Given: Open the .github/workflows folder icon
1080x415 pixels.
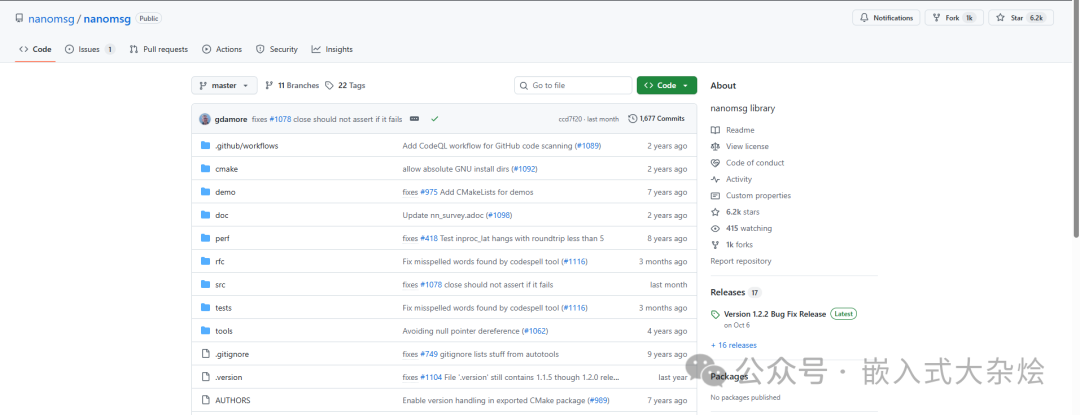Looking at the screenshot, I should point(205,146).
